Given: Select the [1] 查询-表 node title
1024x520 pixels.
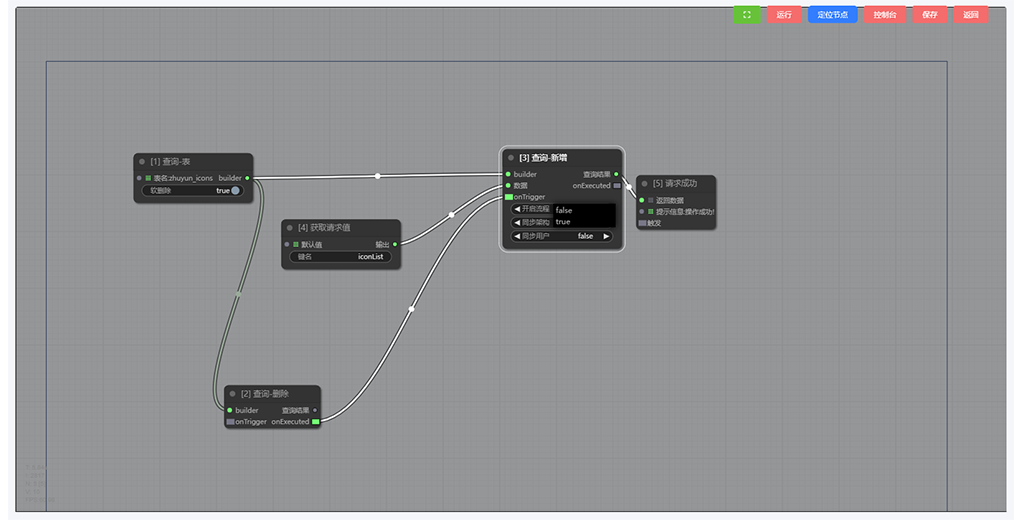Looking at the screenshot, I should click(x=170, y=162).
